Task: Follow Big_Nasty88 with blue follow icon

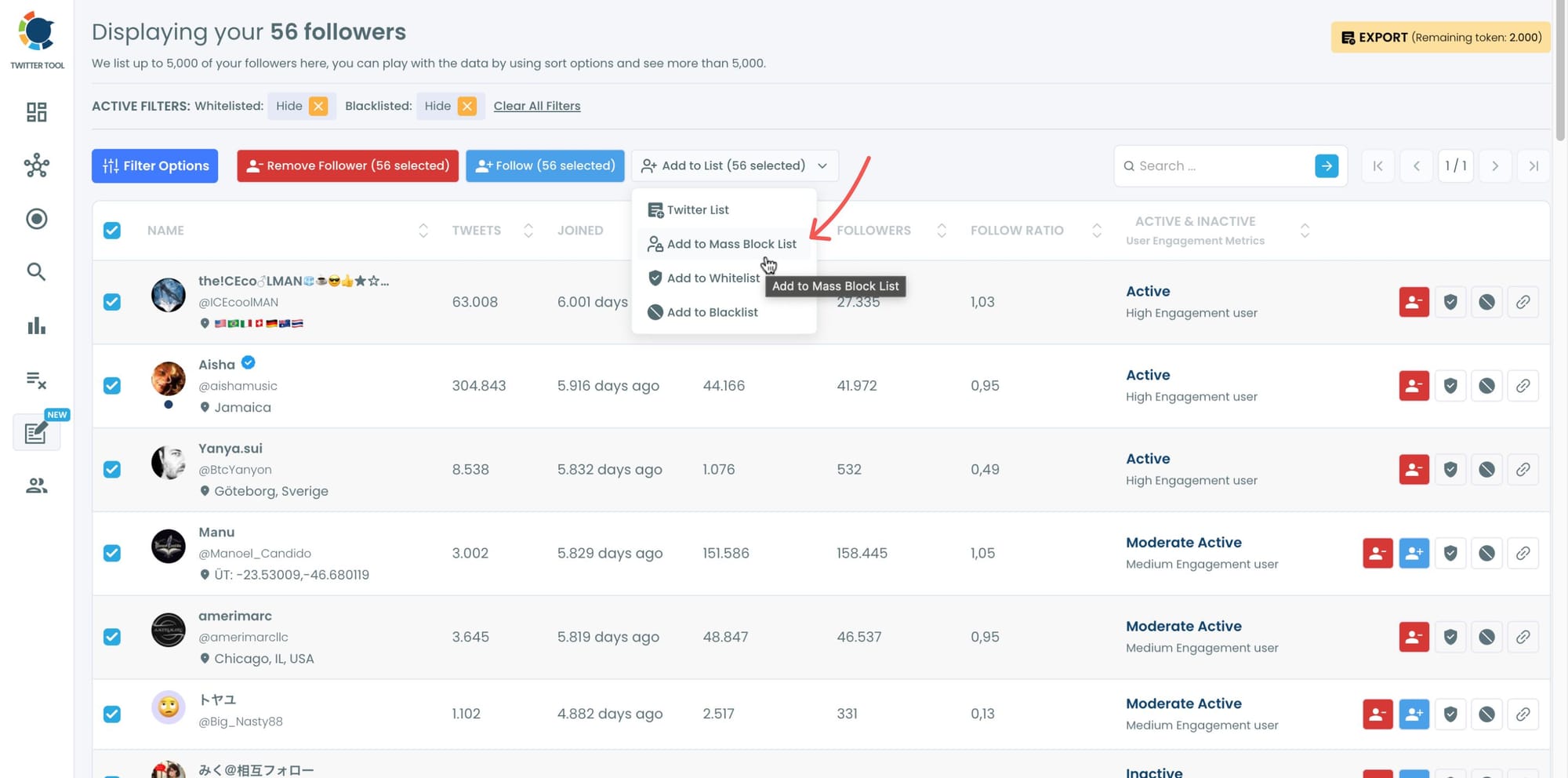Action: [1414, 714]
